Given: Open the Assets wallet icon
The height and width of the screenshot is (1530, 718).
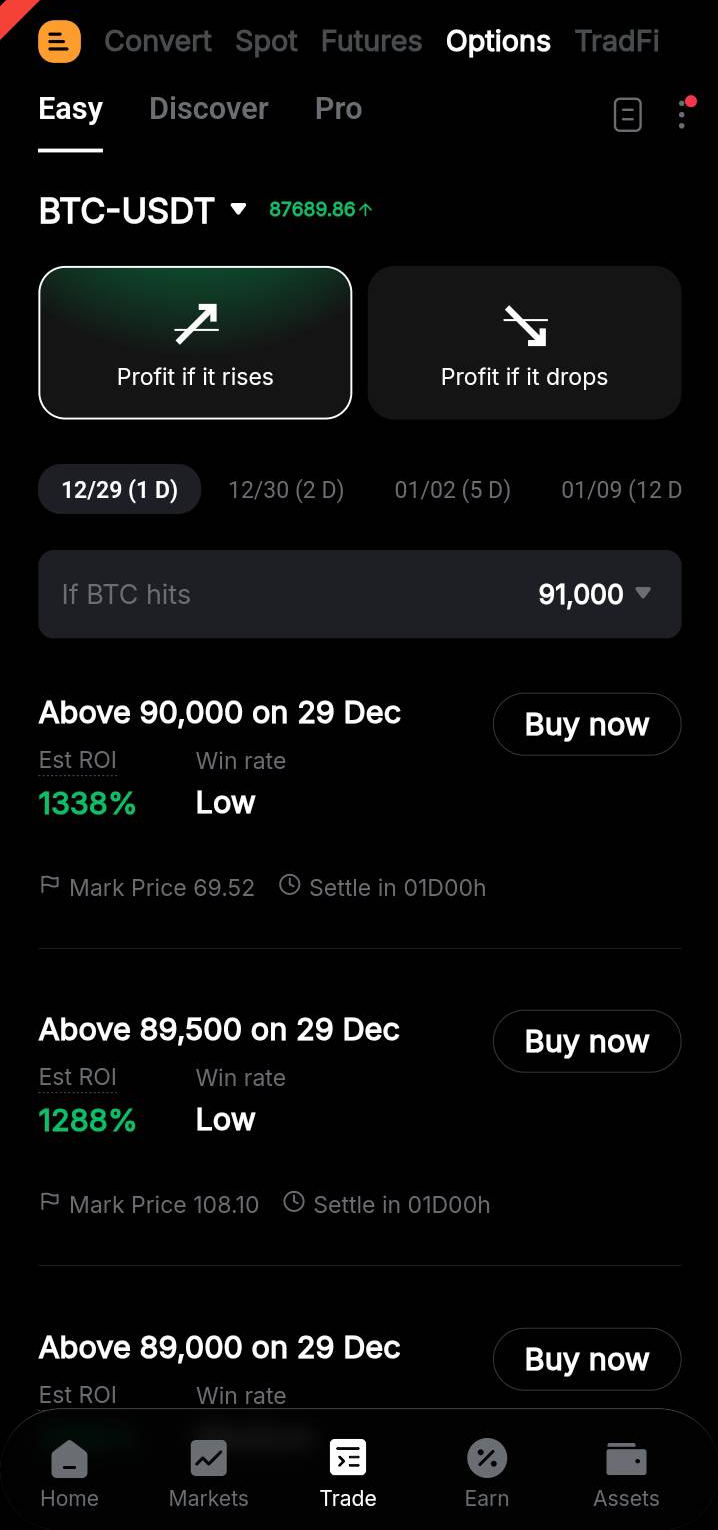Looking at the screenshot, I should coord(626,1461).
